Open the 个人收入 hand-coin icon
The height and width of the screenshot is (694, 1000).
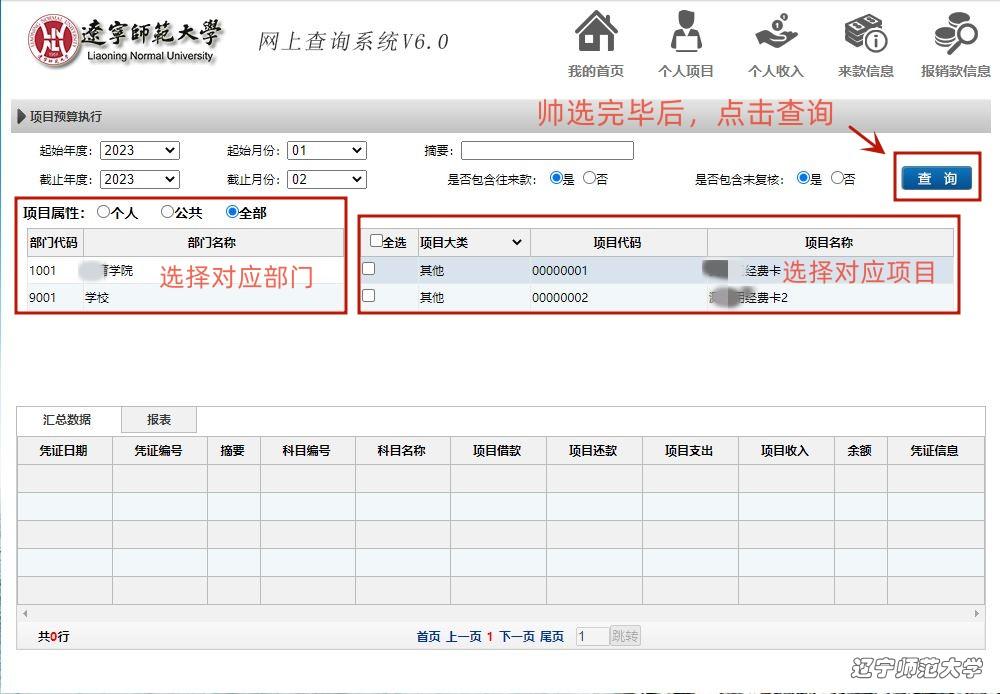point(775,33)
